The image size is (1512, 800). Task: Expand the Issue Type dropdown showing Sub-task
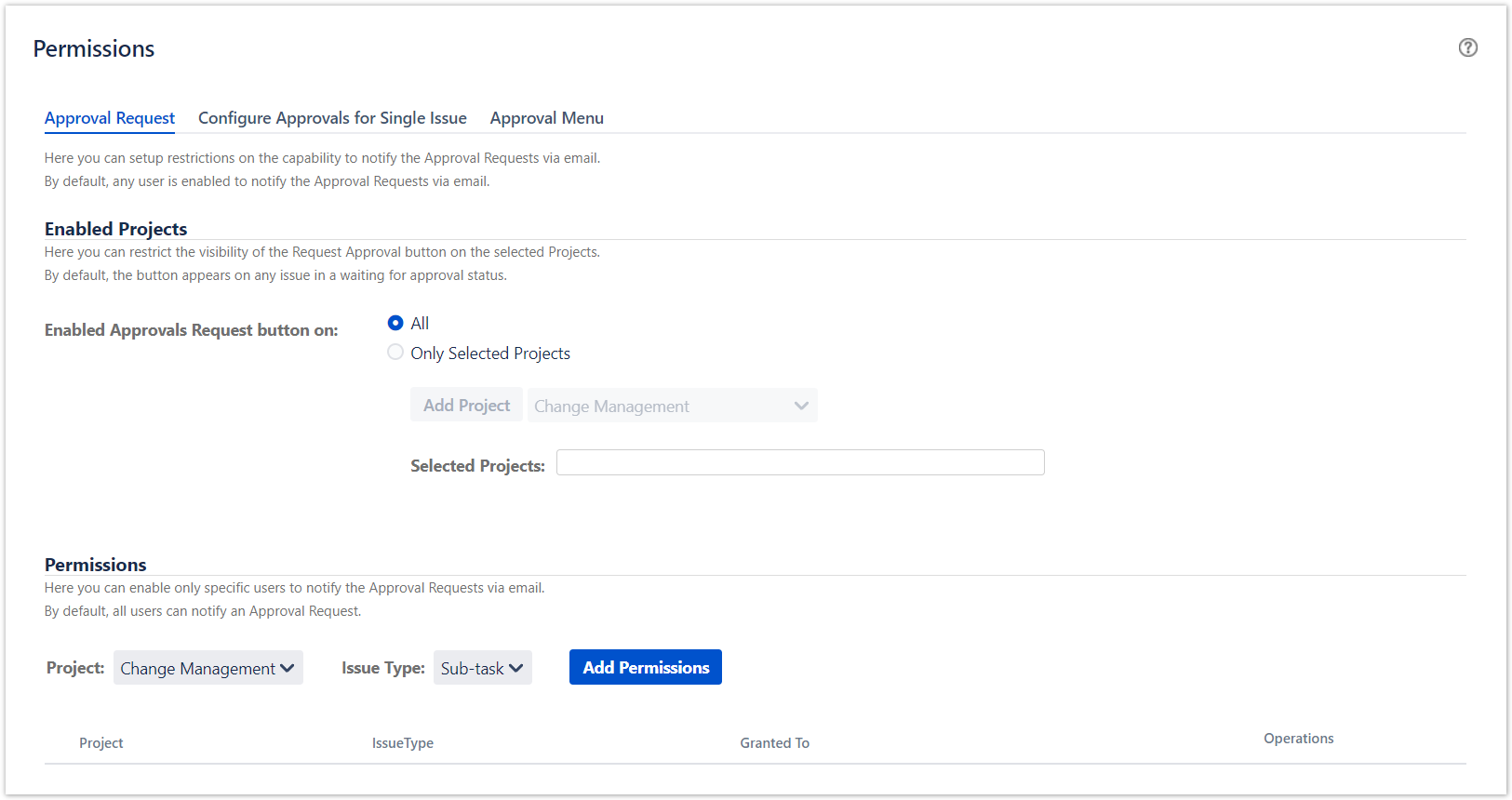[x=482, y=668]
